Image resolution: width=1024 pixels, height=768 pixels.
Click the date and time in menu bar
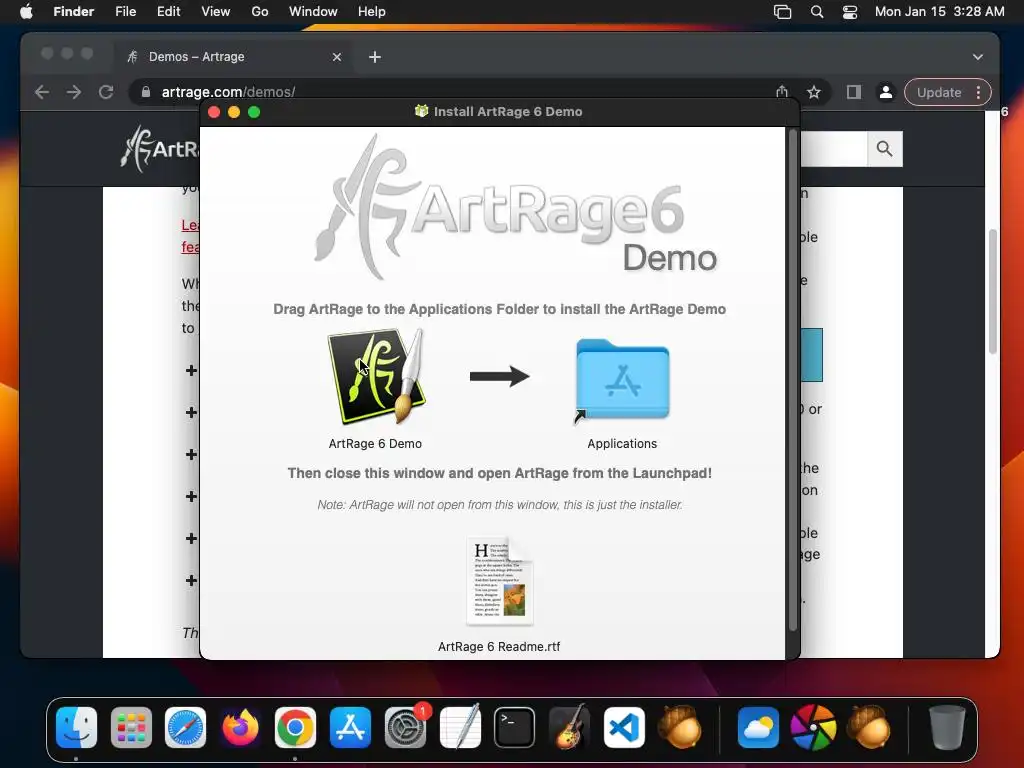[x=939, y=12]
